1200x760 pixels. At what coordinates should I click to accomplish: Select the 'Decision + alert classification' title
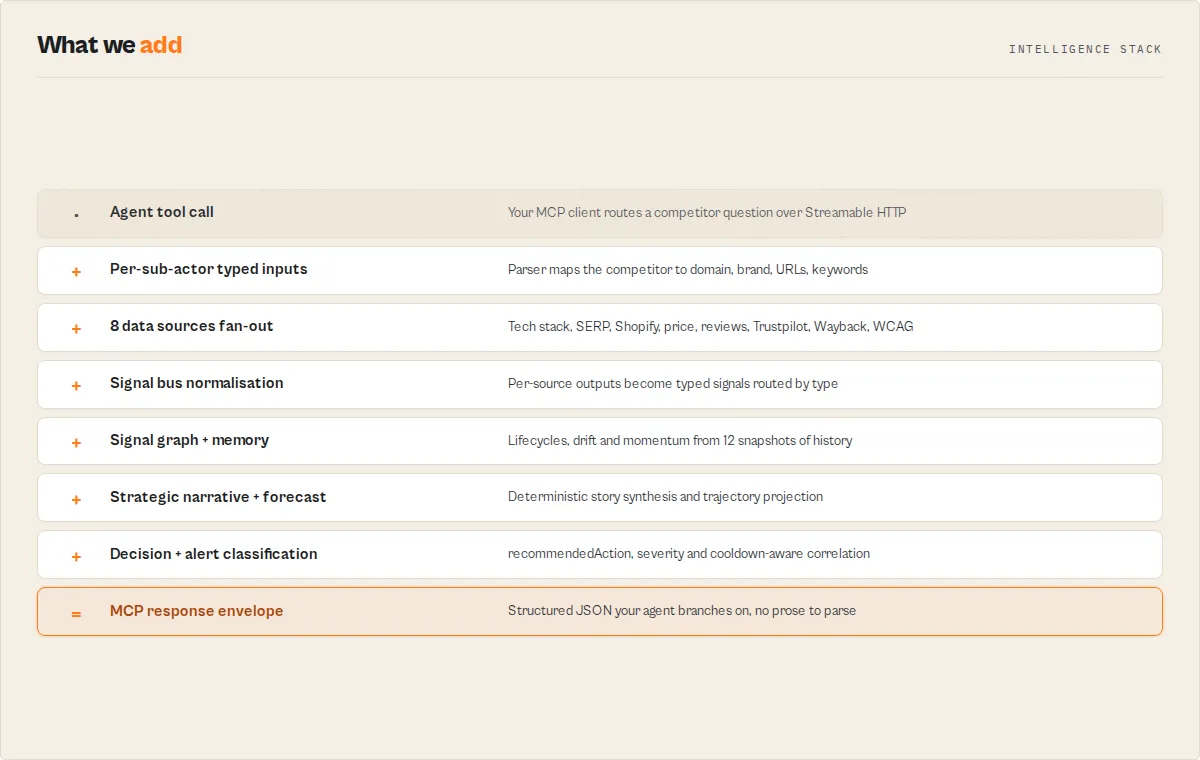pyautogui.click(x=214, y=554)
